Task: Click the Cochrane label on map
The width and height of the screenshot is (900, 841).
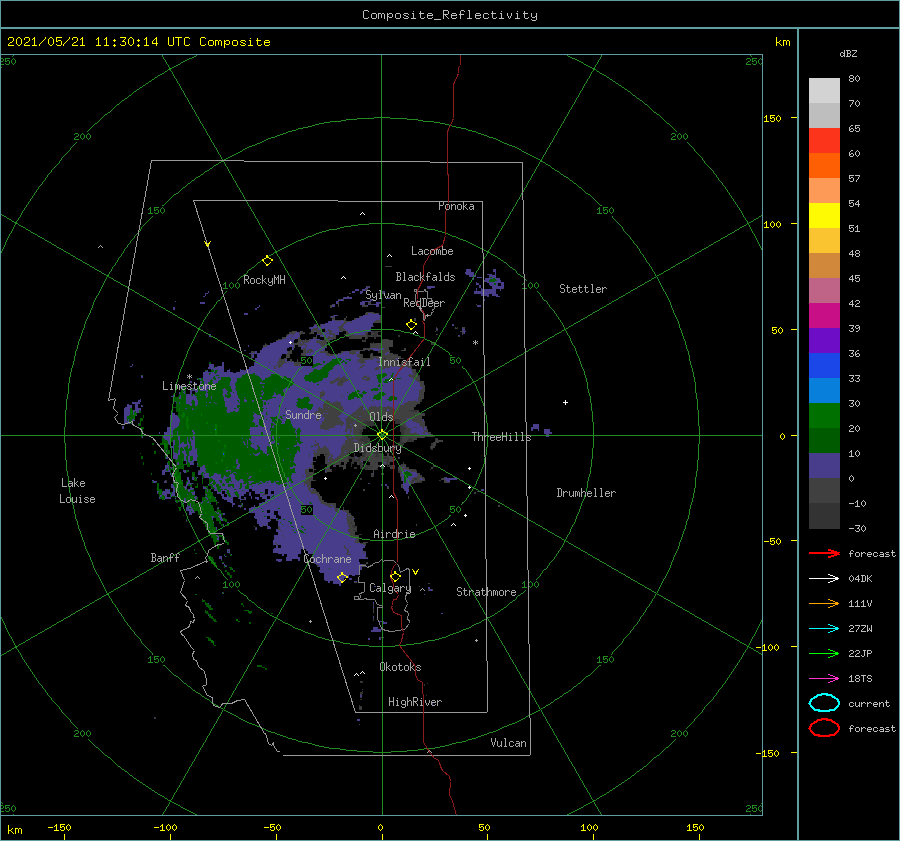Action: click(x=327, y=559)
